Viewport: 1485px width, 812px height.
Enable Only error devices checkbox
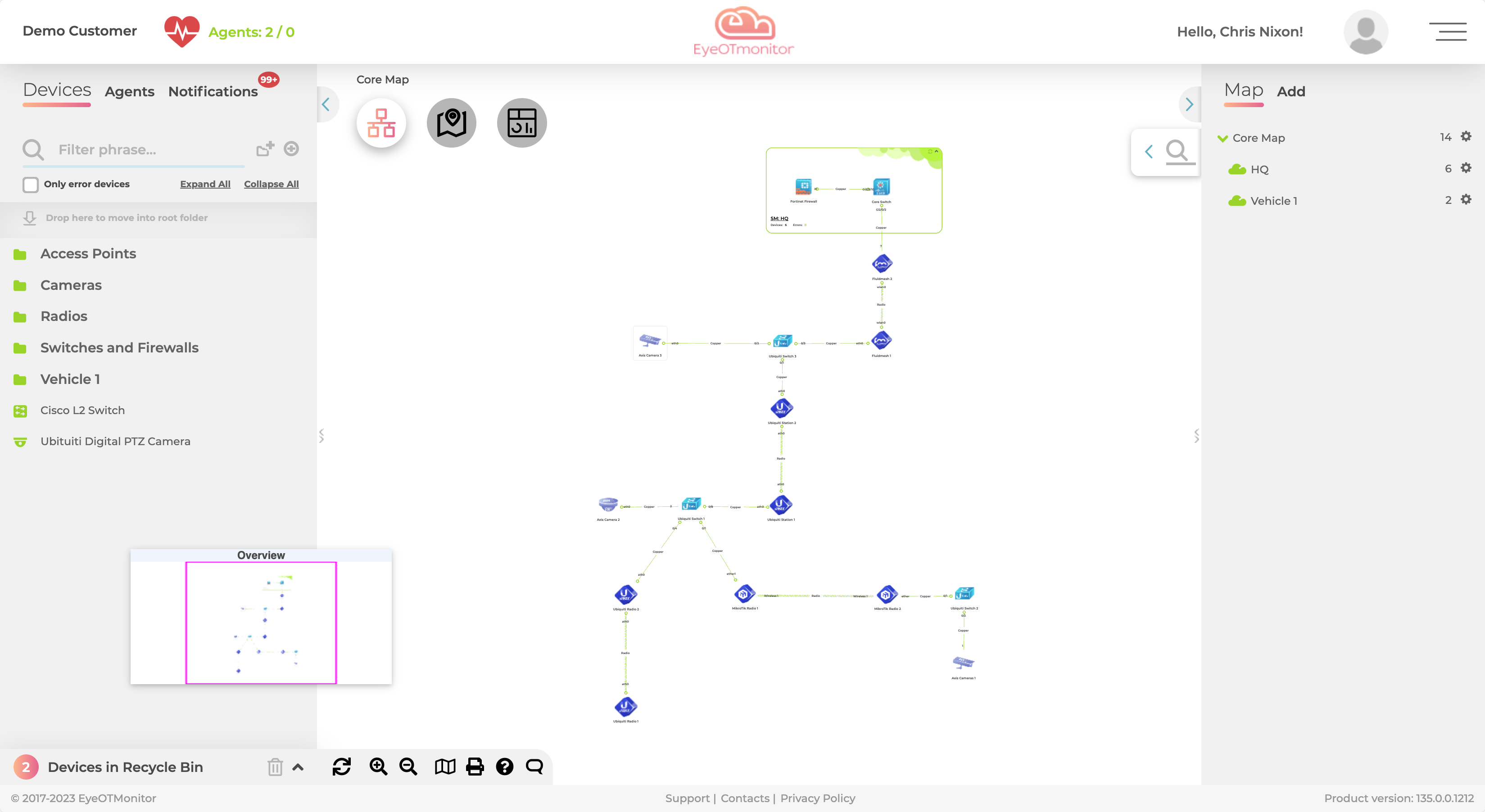click(31, 185)
